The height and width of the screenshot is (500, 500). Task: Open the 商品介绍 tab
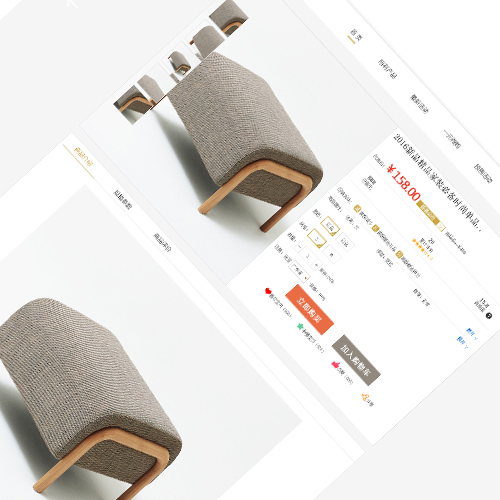tap(83, 157)
